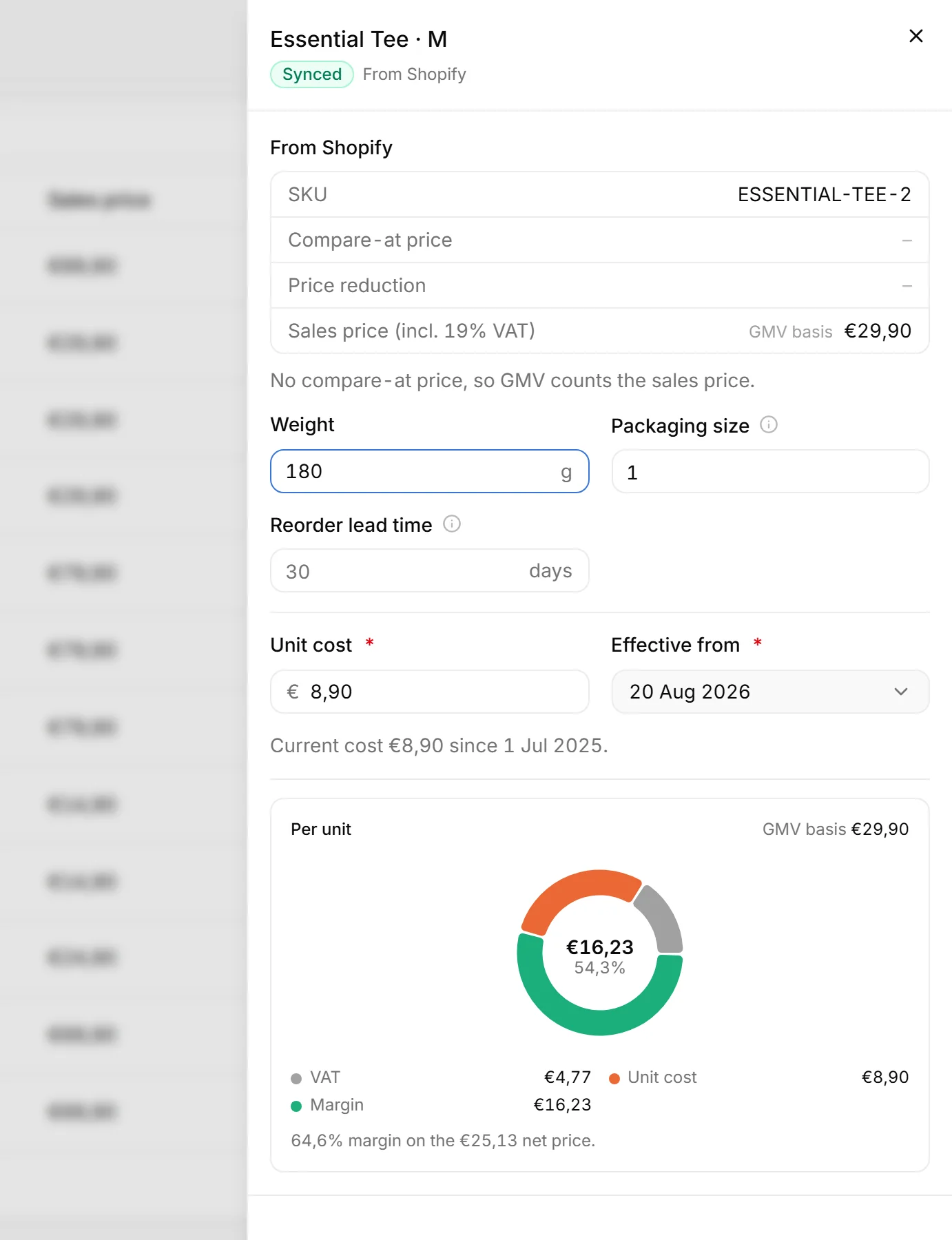Click the Price reduction row label
Screen dimensions: 952x1240
coord(357,285)
